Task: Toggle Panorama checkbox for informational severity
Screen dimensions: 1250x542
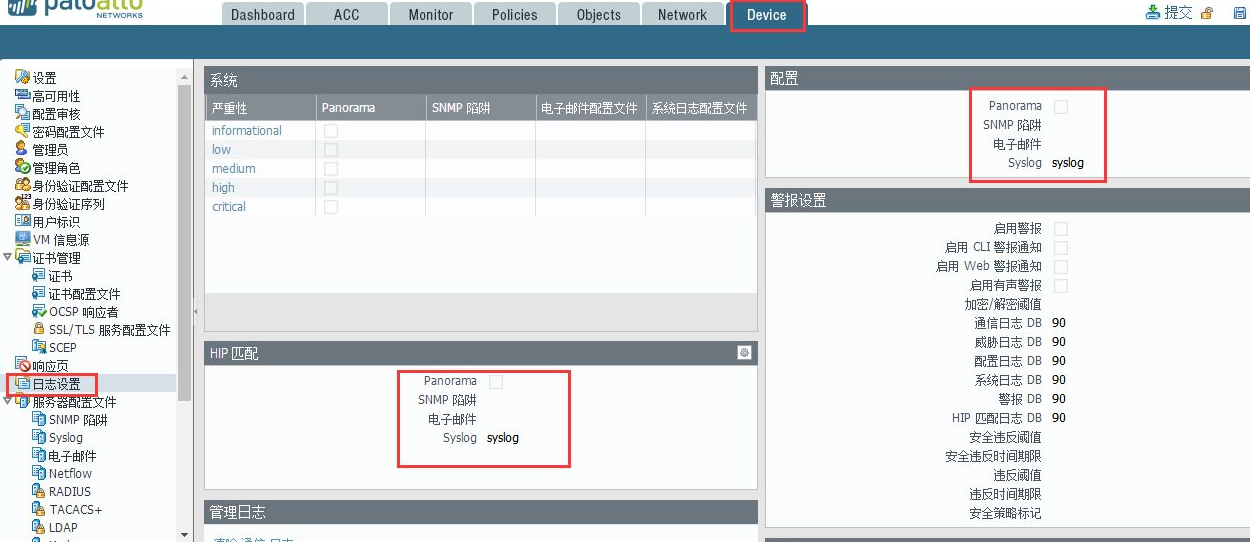Action: tap(330, 131)
